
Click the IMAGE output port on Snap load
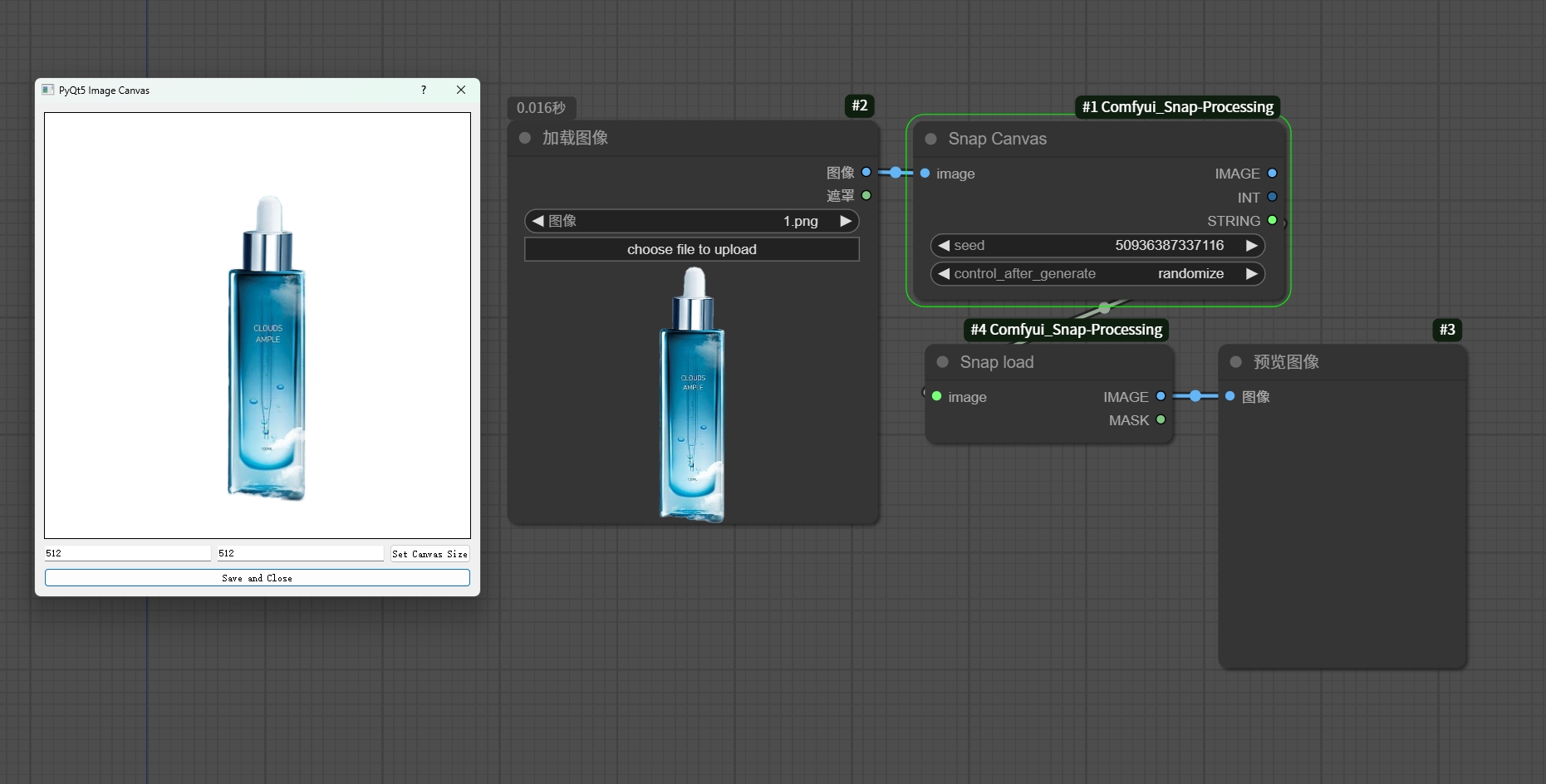pos(1161,396)
